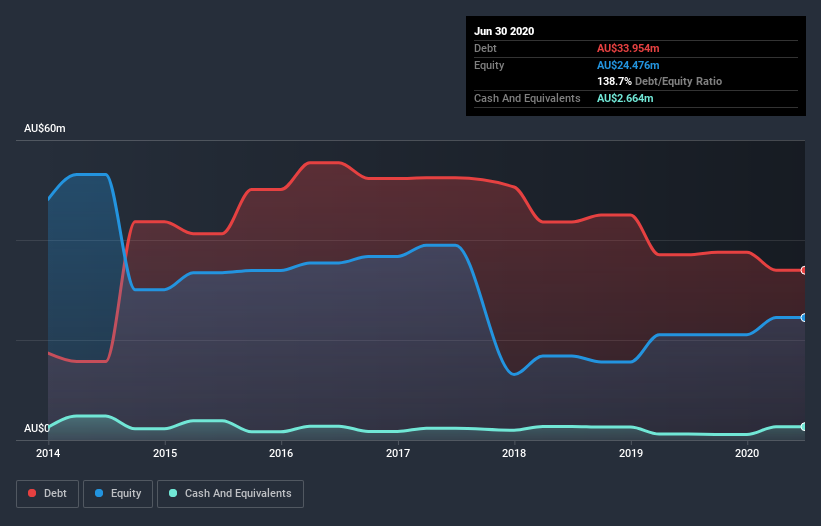Click the AU$0 y-axis label
The image size is (821, 526).
(x=37, y=428)
